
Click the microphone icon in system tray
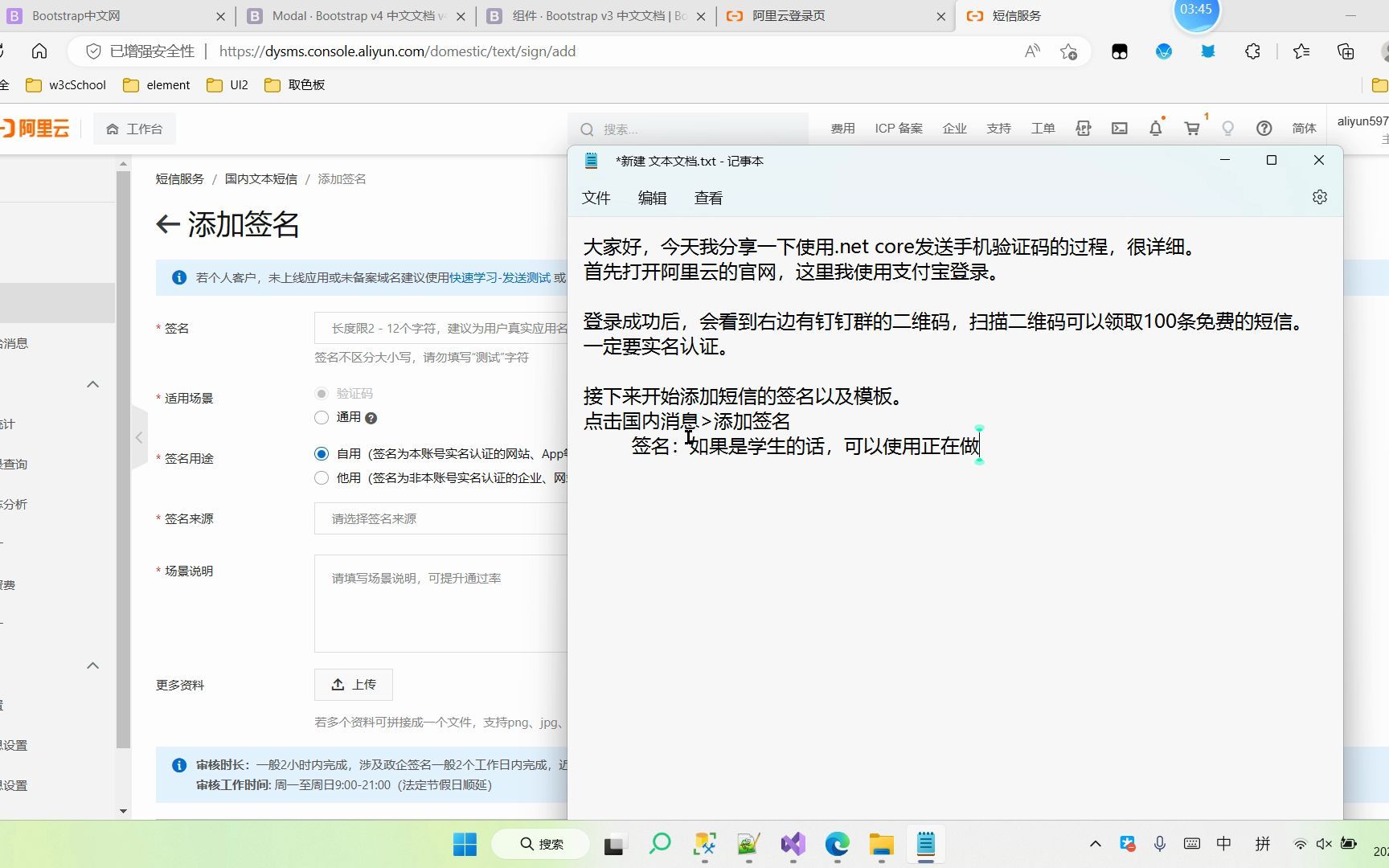pos(1159,843)
